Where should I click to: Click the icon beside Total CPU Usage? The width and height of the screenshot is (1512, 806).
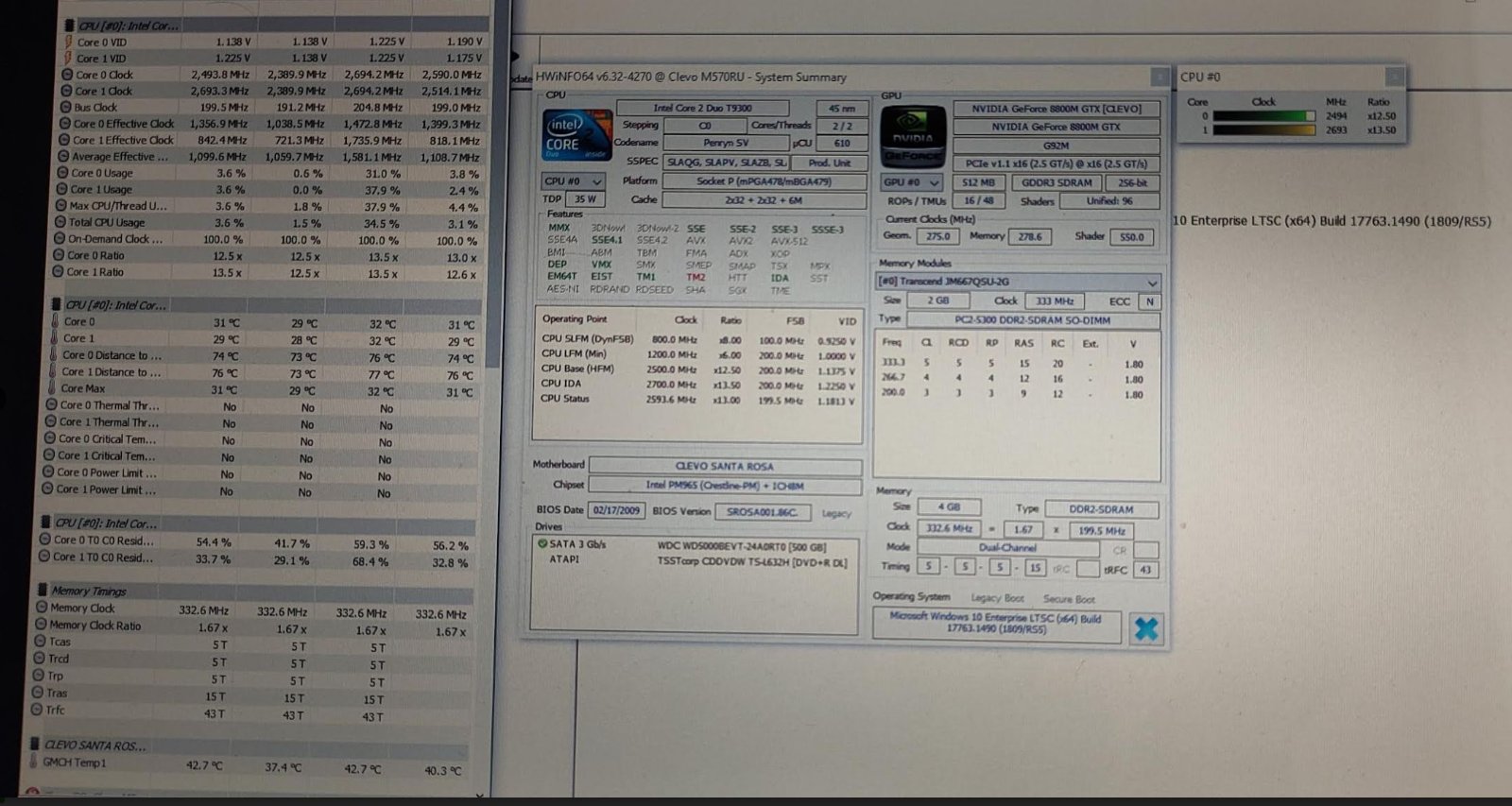60,222
